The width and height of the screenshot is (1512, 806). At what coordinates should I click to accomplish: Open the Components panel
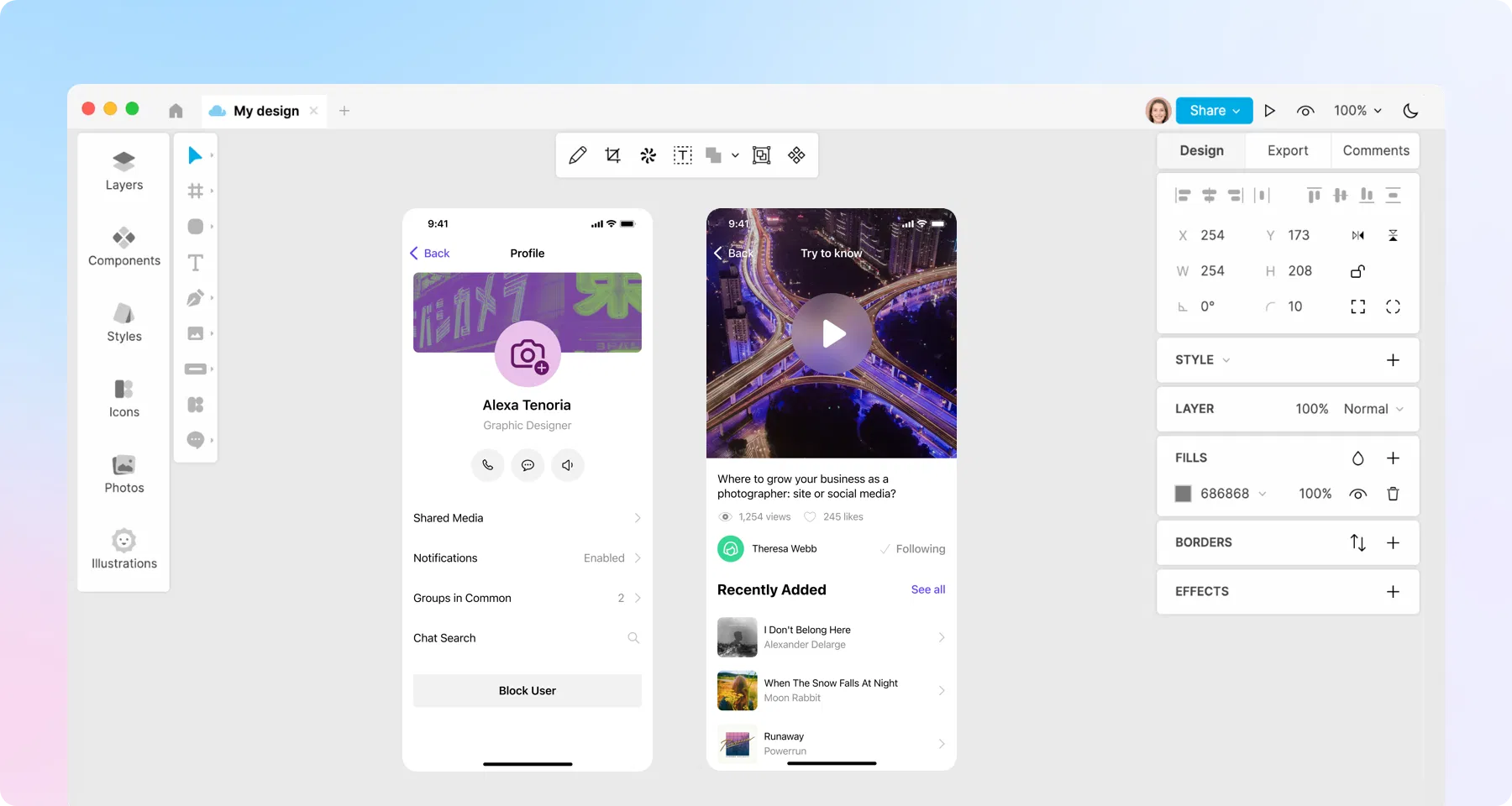123,246
